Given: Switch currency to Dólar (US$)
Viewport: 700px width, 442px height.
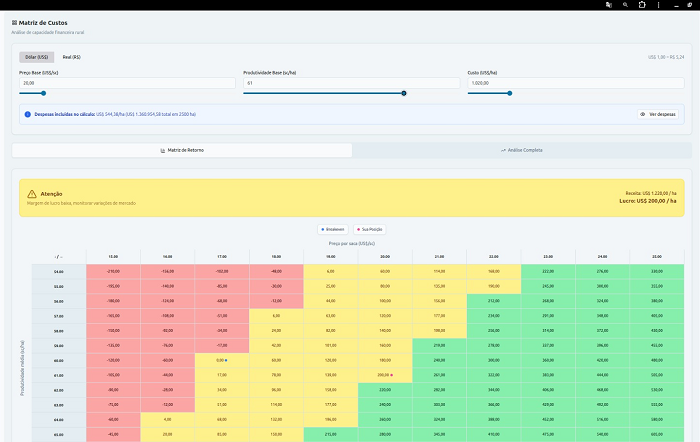Looking at the screenshot, I should (35, 57).
